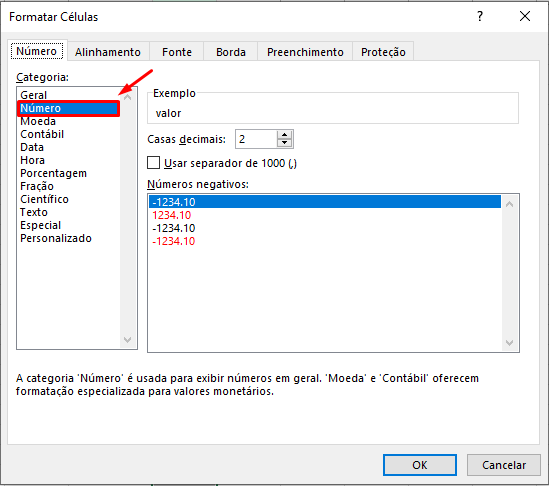Click category list scroll down arrow
The height and width of the screenshot is (486, 549).
point(128,339)
